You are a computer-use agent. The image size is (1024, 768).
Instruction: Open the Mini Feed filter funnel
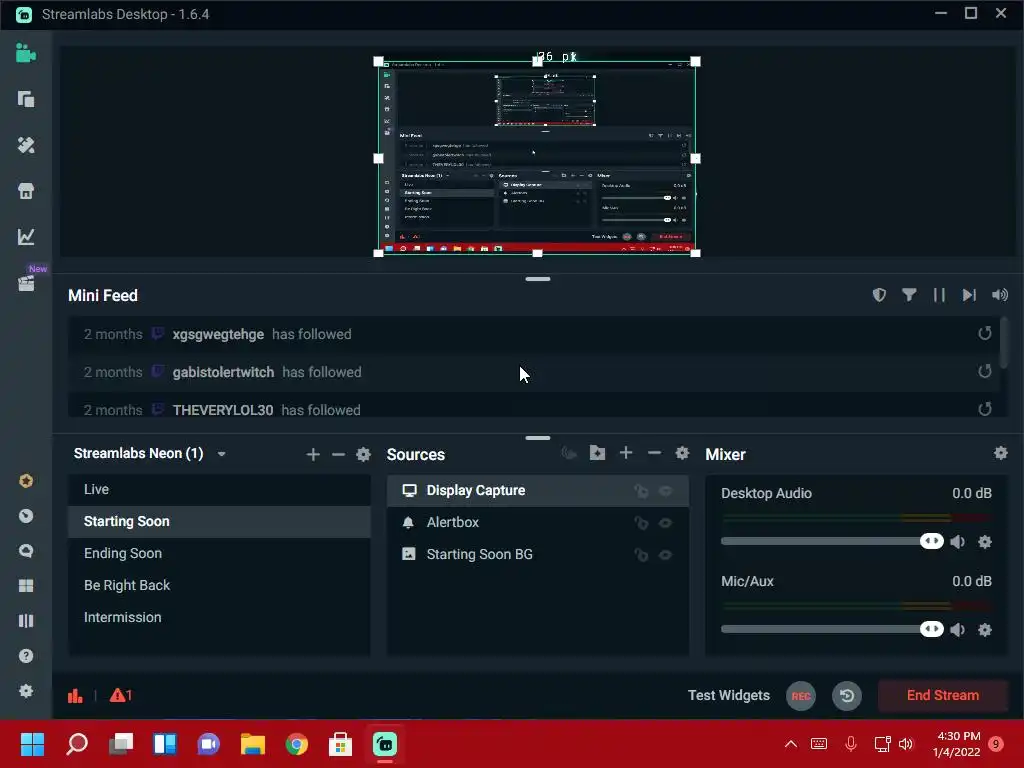coord(908,295)
